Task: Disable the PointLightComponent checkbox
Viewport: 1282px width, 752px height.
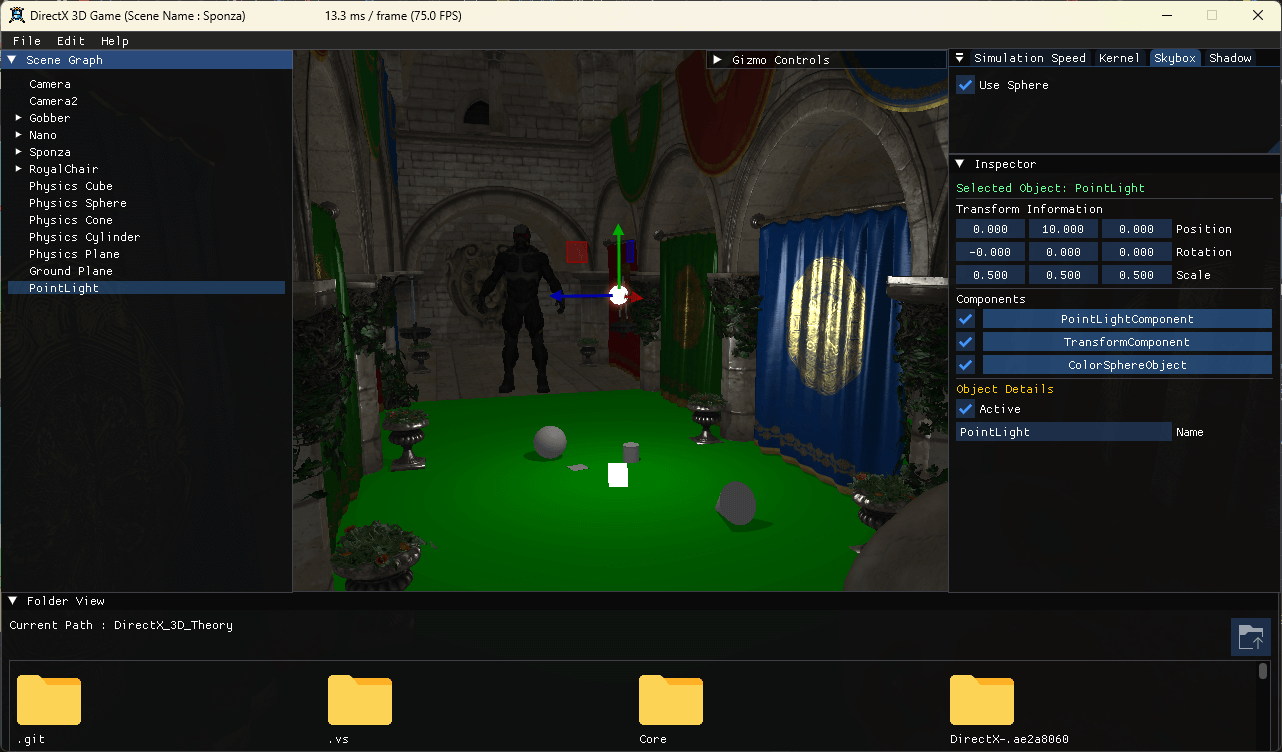Action: coord(965,319)
